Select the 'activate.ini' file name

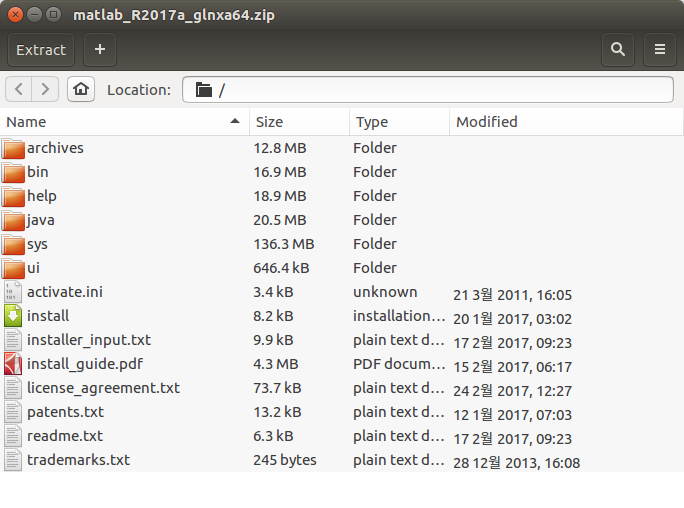pos(65,292)
